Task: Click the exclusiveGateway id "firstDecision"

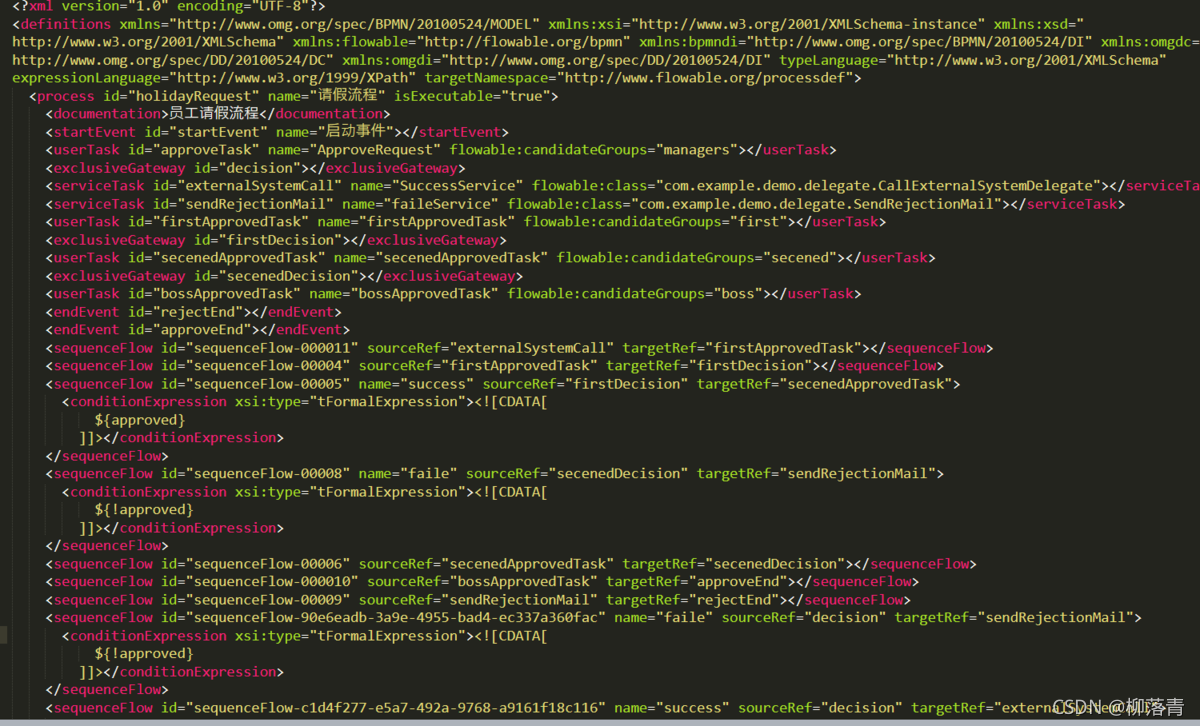Action: 281,240
